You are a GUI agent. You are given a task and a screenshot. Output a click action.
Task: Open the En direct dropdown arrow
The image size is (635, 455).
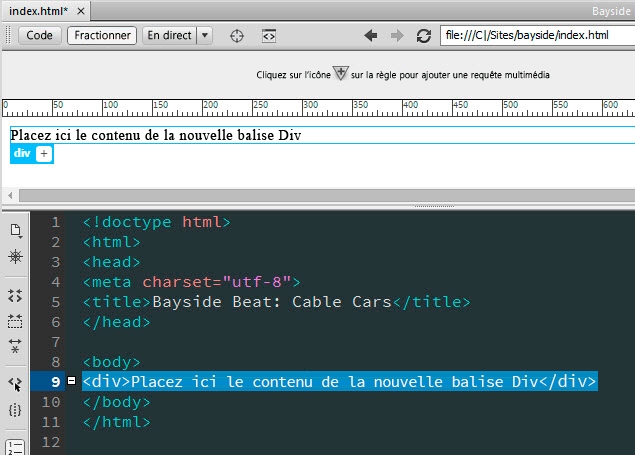coord(205,36)
